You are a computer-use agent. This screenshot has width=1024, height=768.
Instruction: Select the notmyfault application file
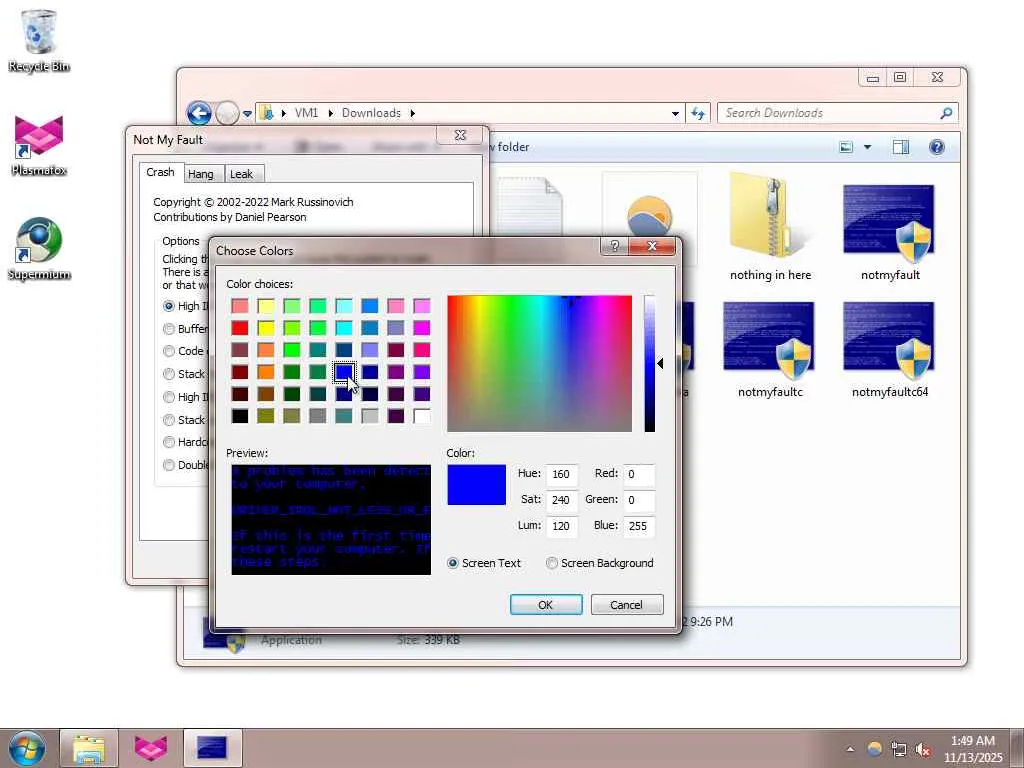pyautogui.click(x=889, y=232)
